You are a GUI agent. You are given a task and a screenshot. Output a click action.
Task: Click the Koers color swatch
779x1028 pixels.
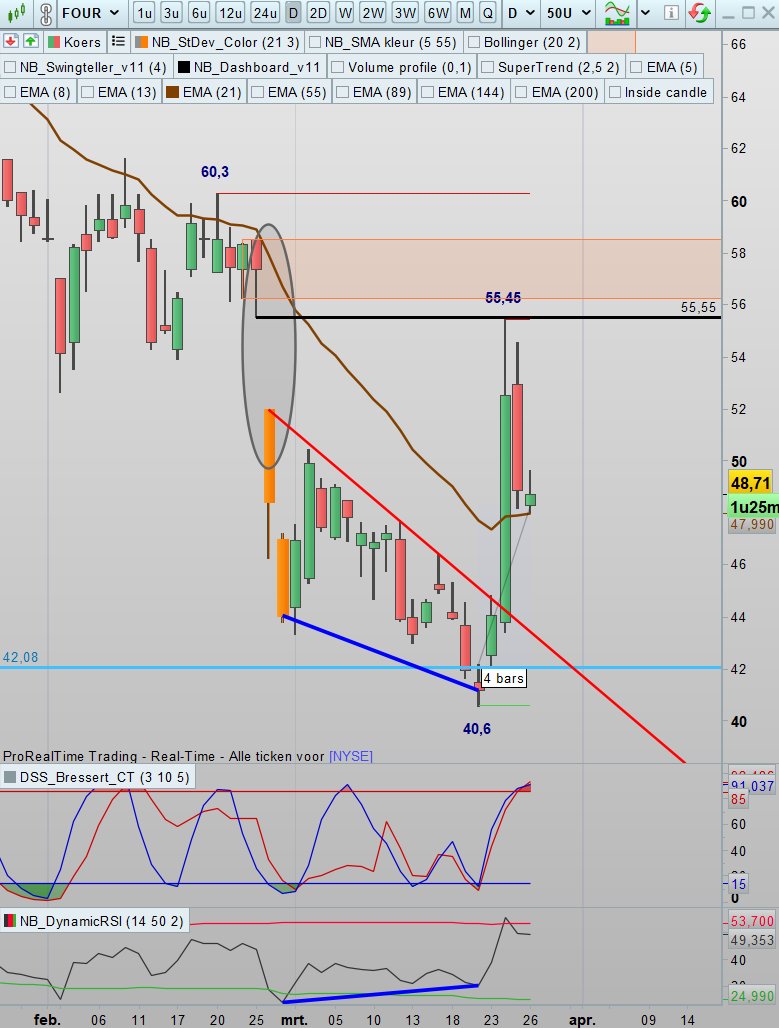coord(53,43)
